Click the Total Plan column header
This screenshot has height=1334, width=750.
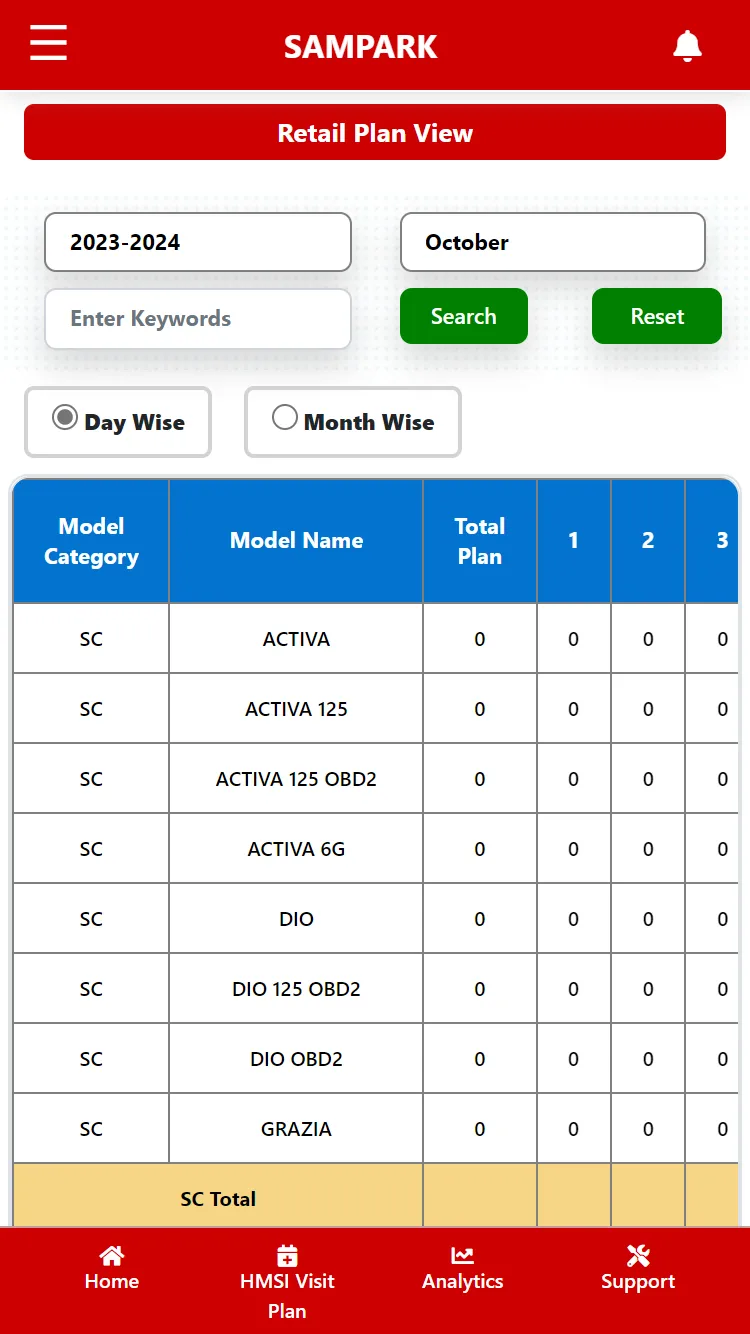[x=480, y=541]
